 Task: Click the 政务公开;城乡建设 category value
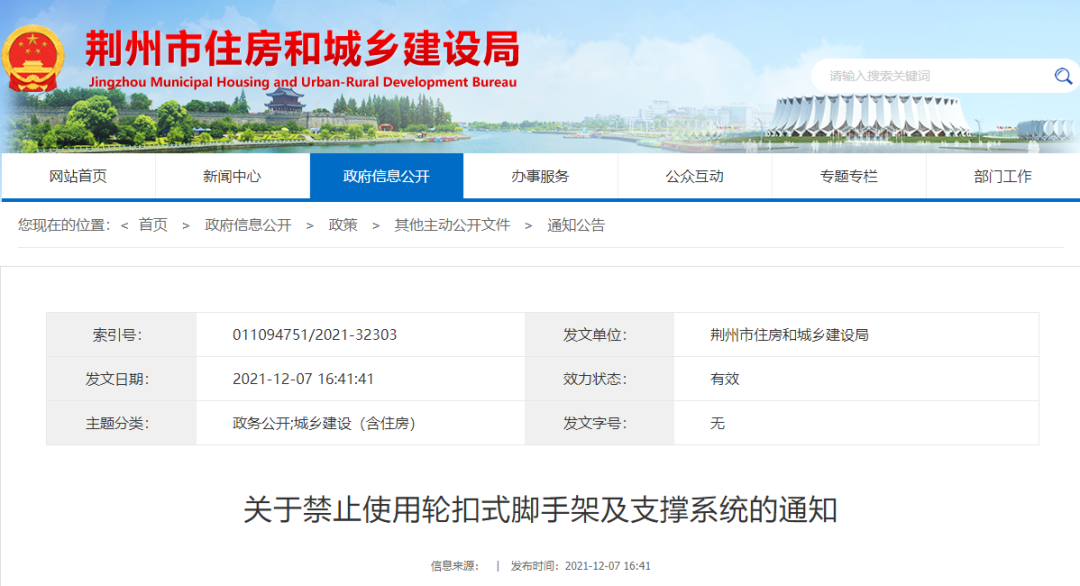pos(324,423)
